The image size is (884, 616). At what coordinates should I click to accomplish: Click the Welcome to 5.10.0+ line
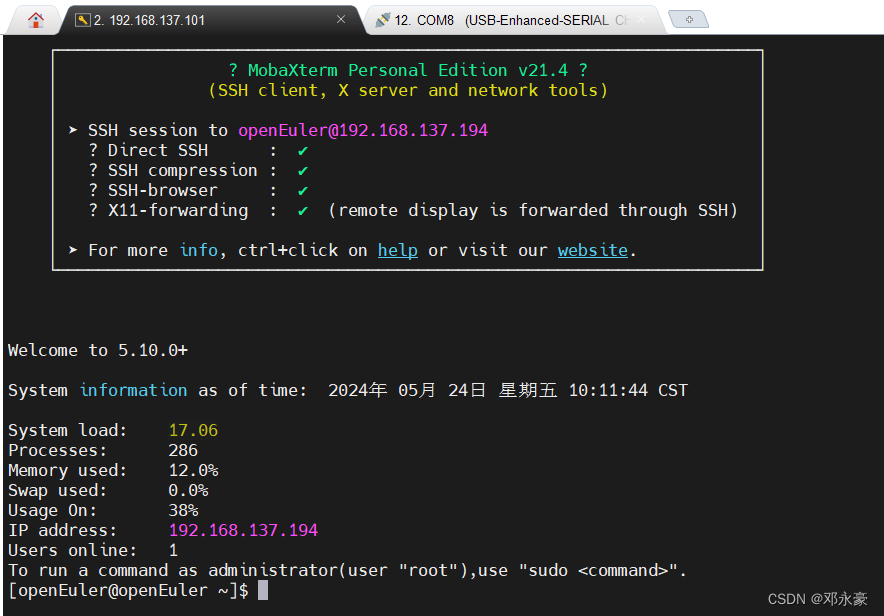(98, 351)
